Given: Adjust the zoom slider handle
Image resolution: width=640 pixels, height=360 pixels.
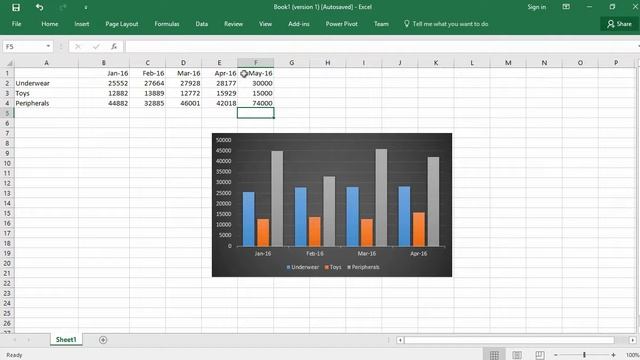Looking at the screenshot, I should [x=584, y=355].
